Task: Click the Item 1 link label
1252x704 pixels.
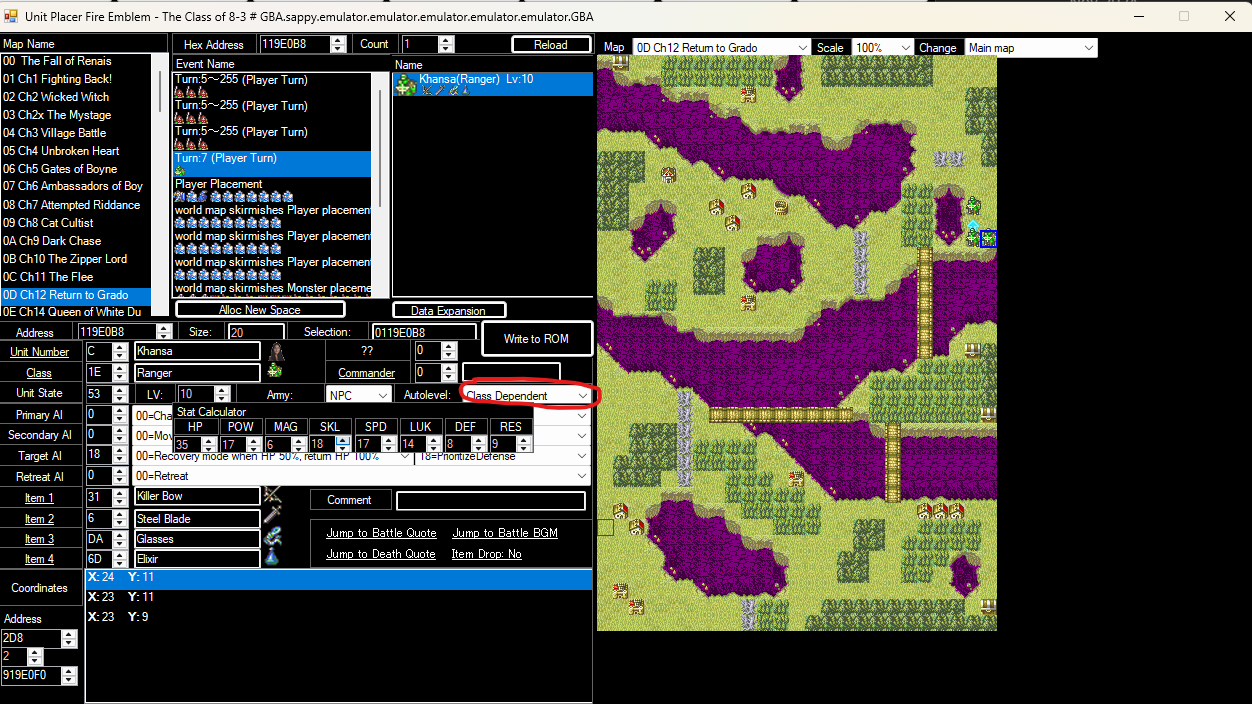Action: point(39,498)
